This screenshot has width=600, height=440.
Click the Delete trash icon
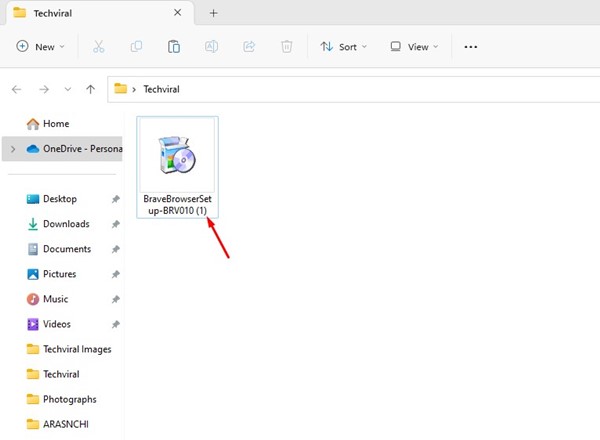tap(287, 47)
